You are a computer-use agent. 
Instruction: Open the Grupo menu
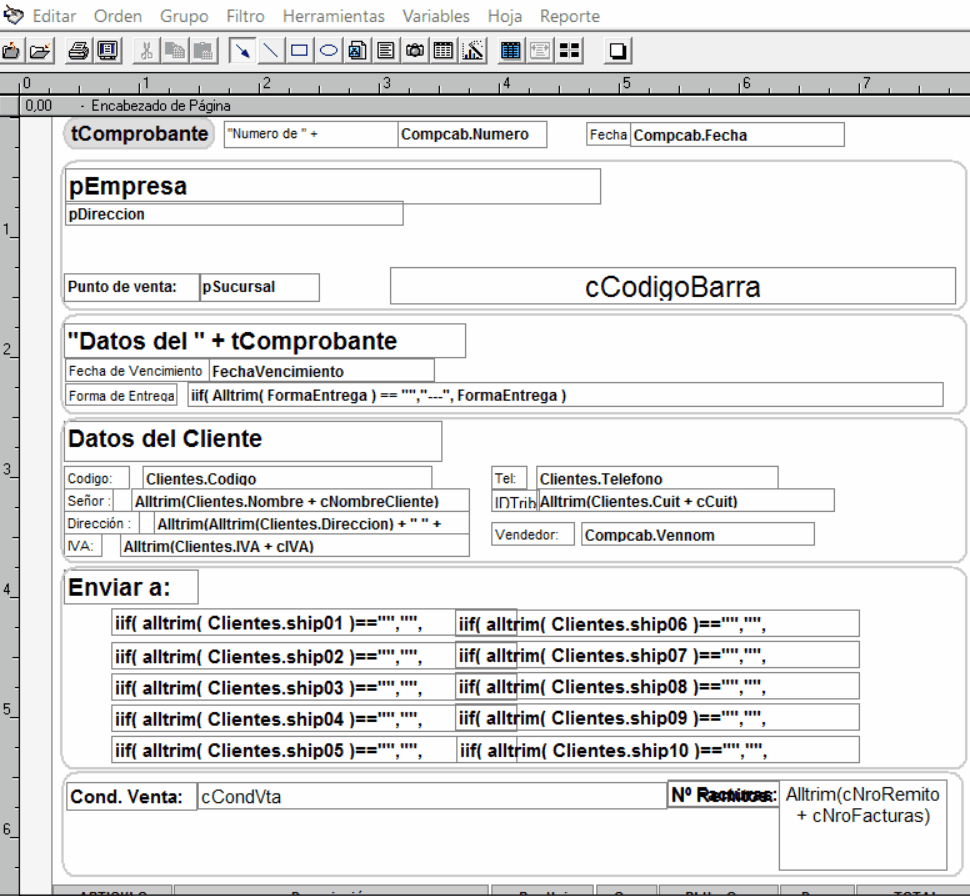click(x=184, y=16)
